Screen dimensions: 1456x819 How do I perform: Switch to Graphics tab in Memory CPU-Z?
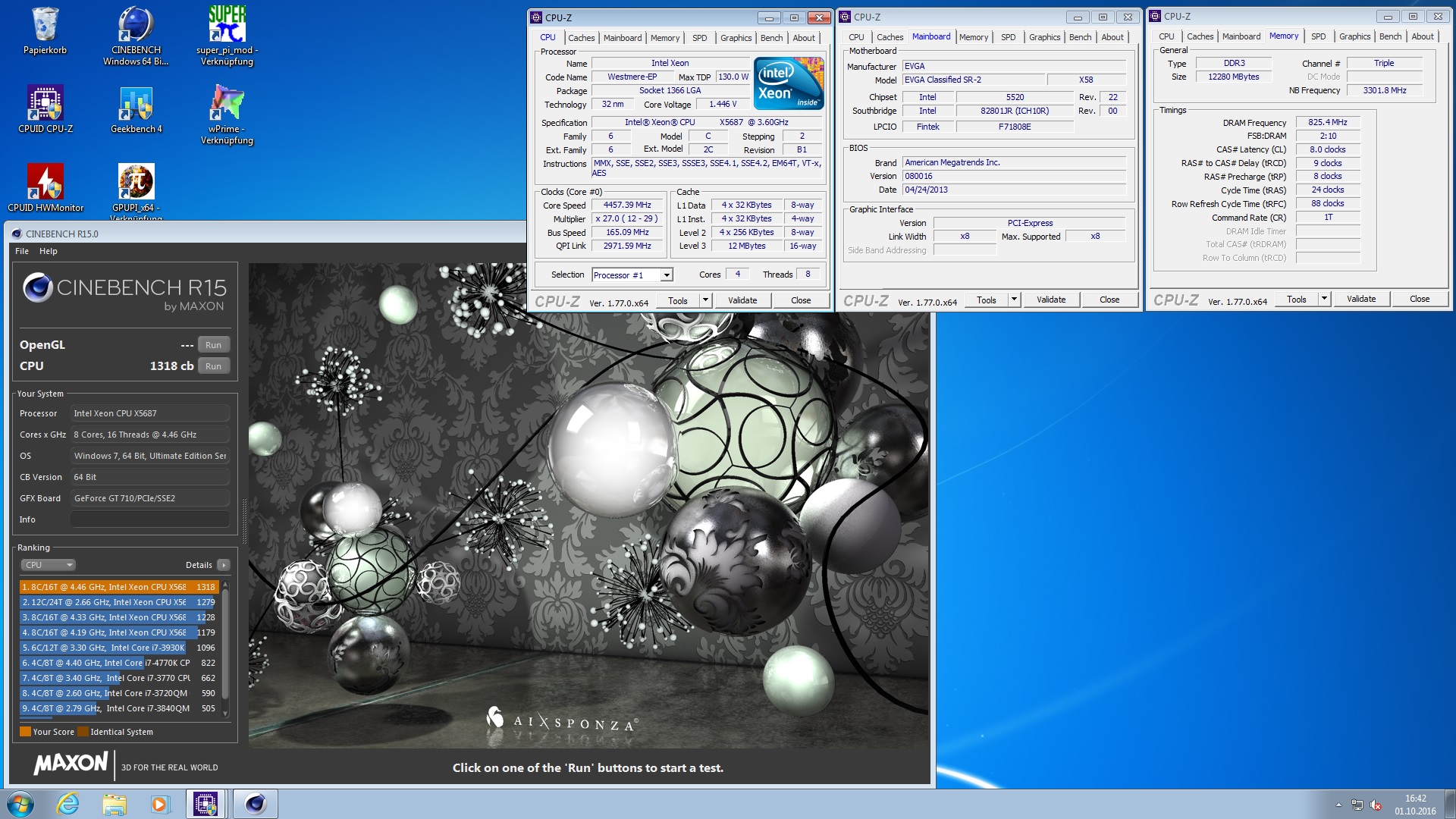pos(1354,36)
